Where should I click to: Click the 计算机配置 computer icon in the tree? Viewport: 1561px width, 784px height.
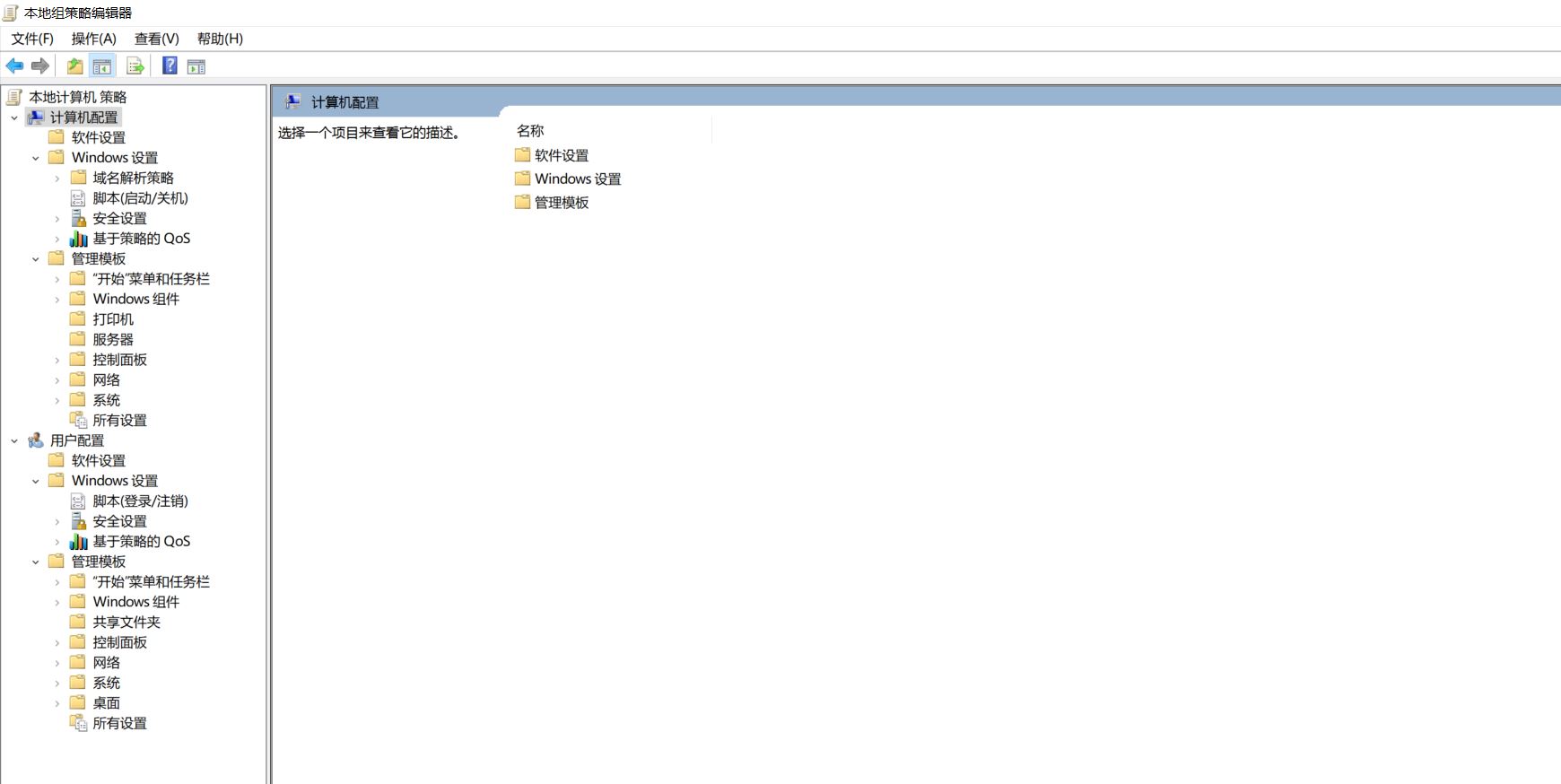[x=36, y=117]
